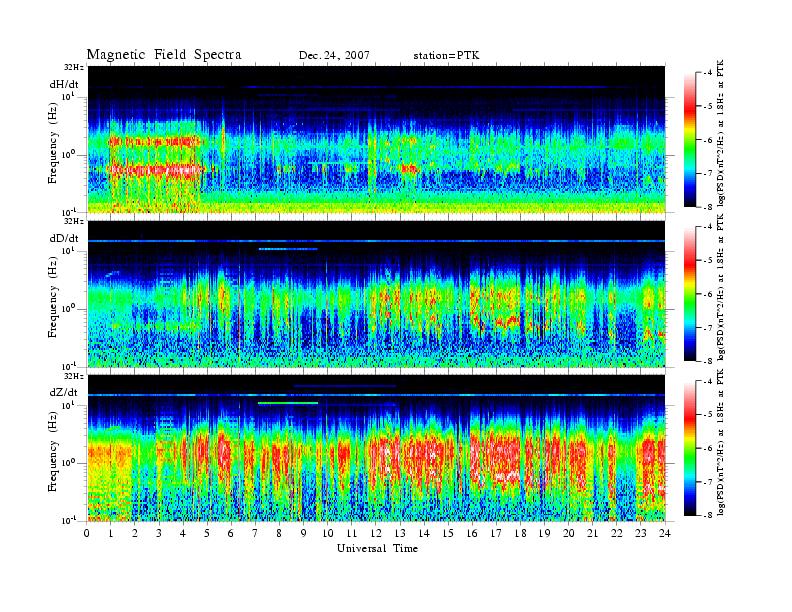
Task: Click the dD/dt spectrogram plot
Action: click(x=377, y=294)
